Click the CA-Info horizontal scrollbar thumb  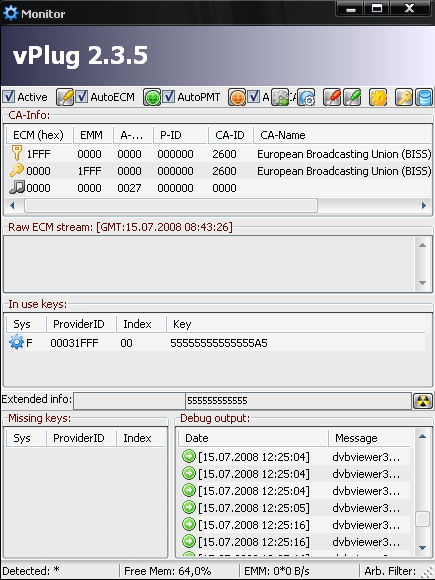(171, 205)
